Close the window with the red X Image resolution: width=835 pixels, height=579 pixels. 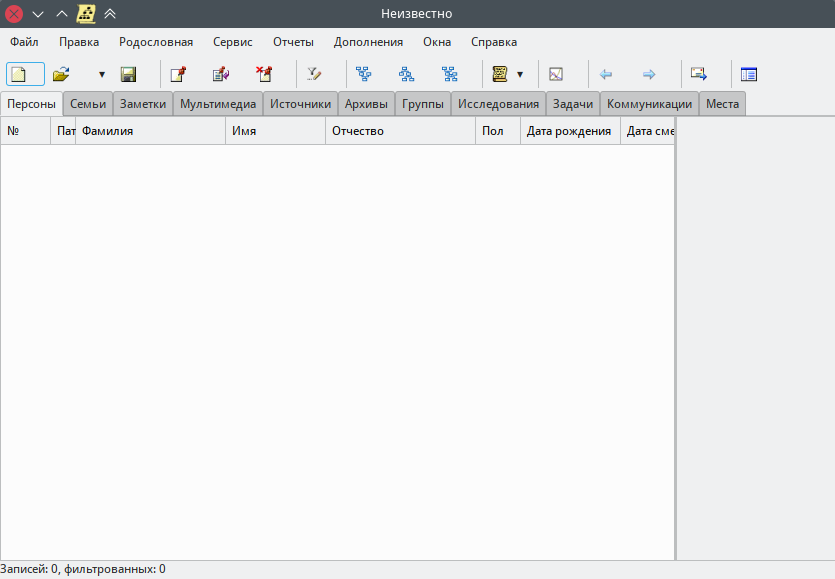[x=14, y=14]
